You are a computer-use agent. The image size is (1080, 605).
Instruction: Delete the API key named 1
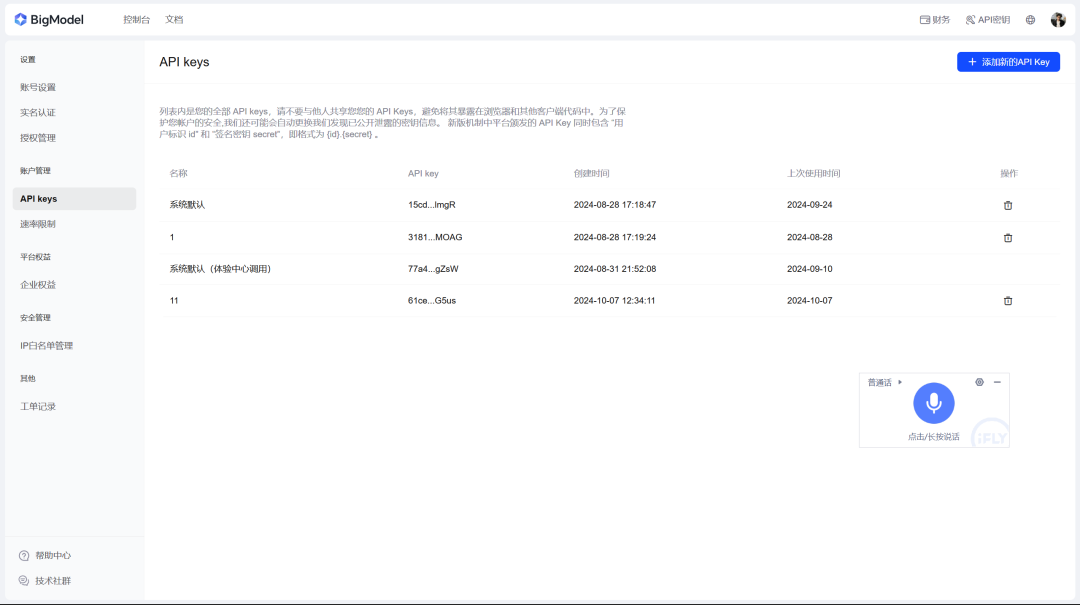(1008, 238)
